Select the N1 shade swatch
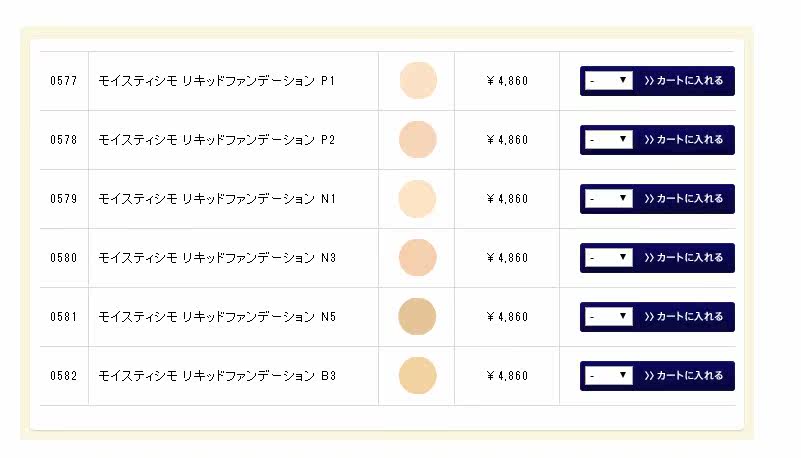Viewport: 801px width, 458px height. pos(417,198)
